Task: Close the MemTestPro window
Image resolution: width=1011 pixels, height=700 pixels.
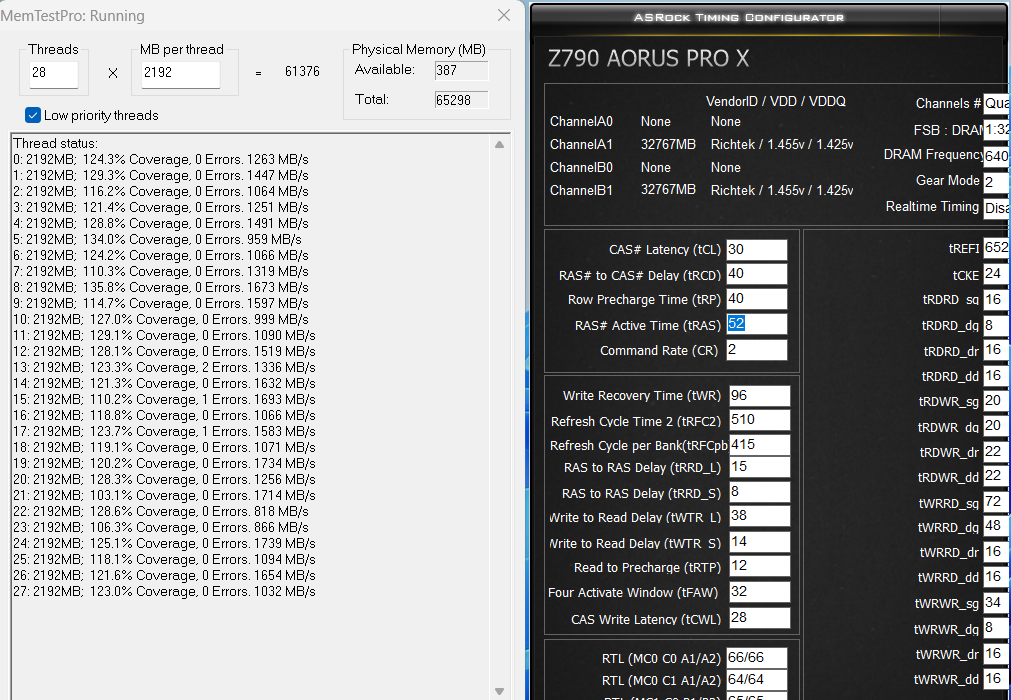Action: pos(504,15)
